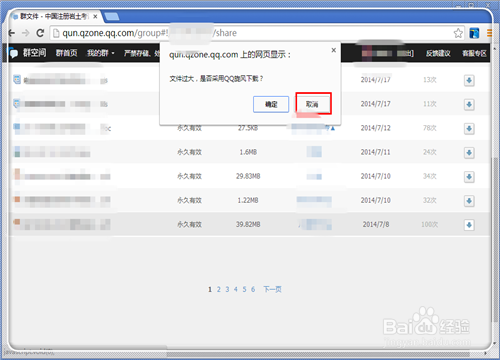This screenshot has height=360, width=500.
Task: Bookmark this page with the star icon
Action: (x=458, y=33)
